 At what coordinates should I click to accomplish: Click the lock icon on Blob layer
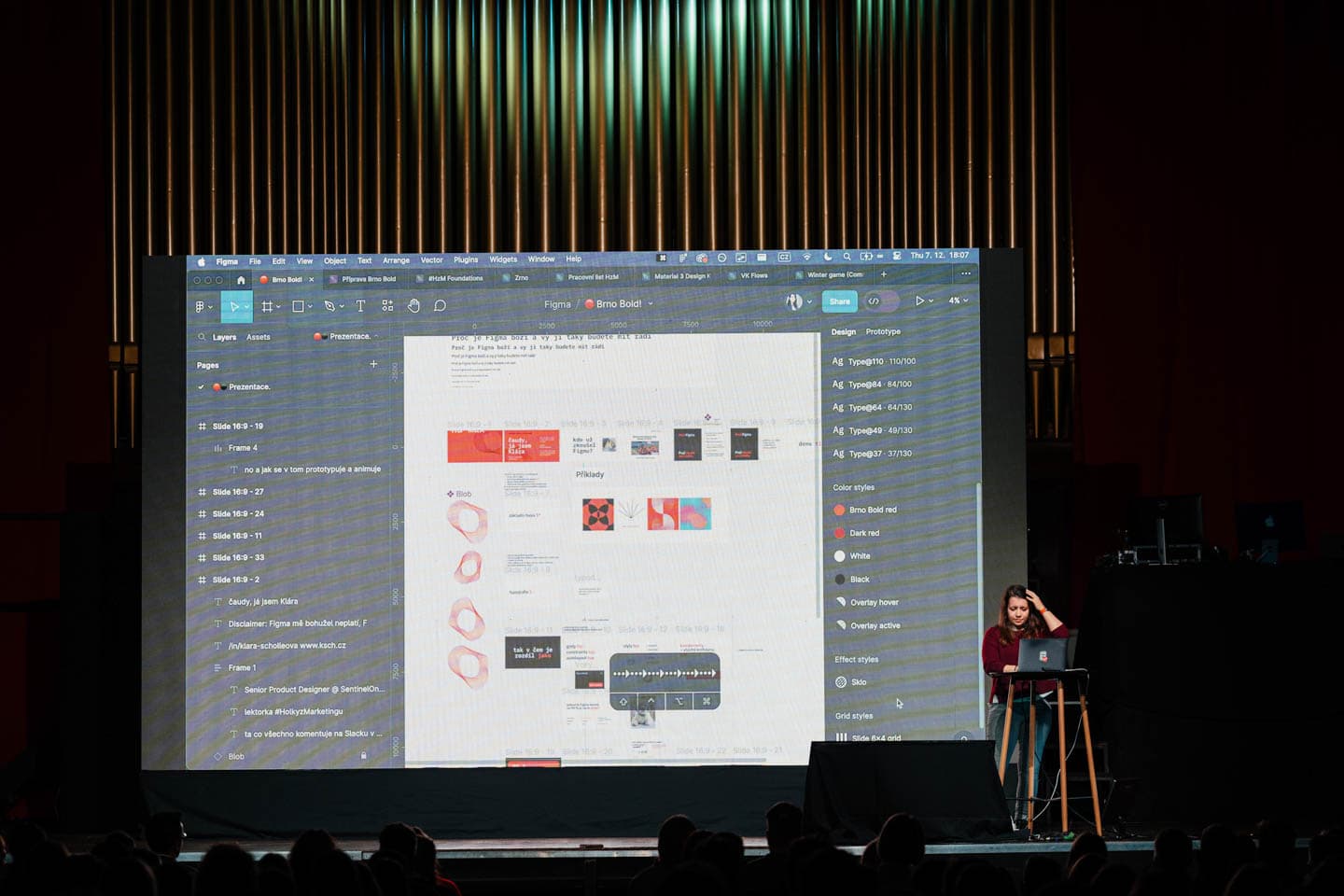pyautogui.click(x=363, y=755)
